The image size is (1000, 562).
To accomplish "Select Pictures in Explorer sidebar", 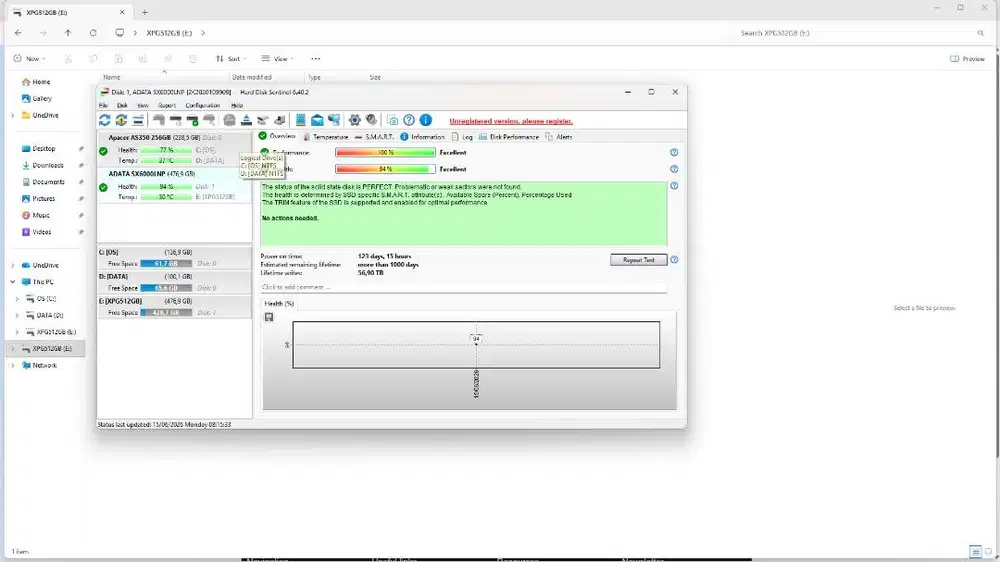I will click(43, 198).
